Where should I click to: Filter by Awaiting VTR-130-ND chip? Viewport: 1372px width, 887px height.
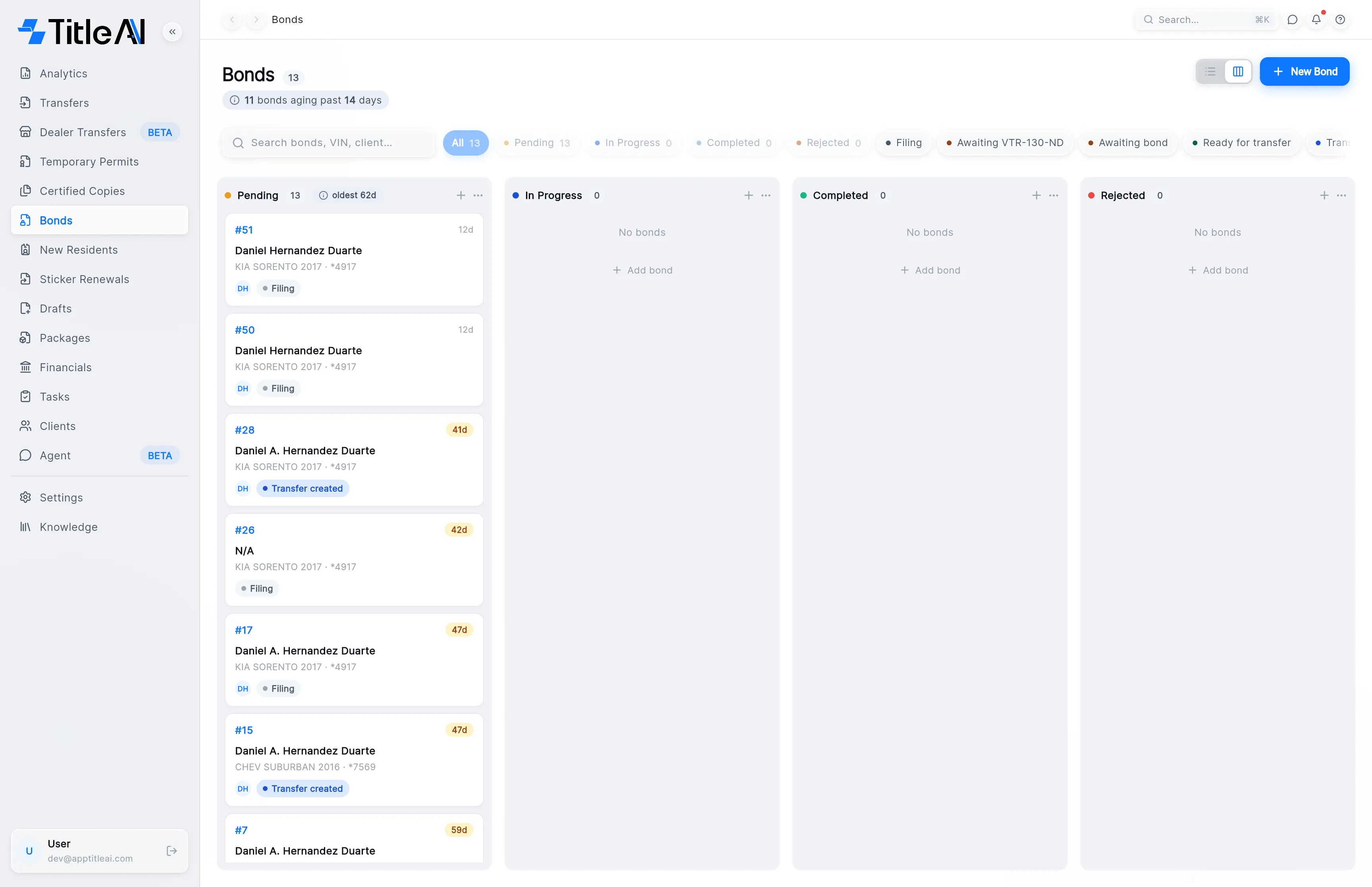1005,143
